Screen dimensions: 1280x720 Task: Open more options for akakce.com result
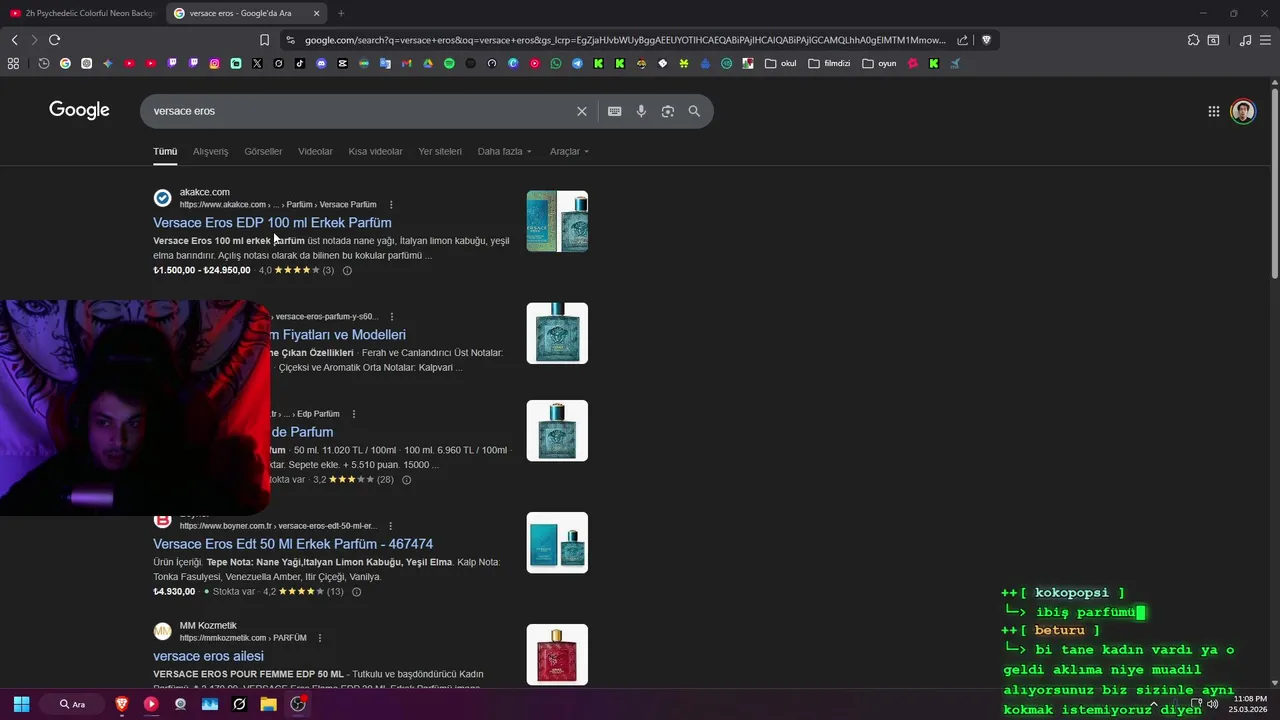(391, 205)
